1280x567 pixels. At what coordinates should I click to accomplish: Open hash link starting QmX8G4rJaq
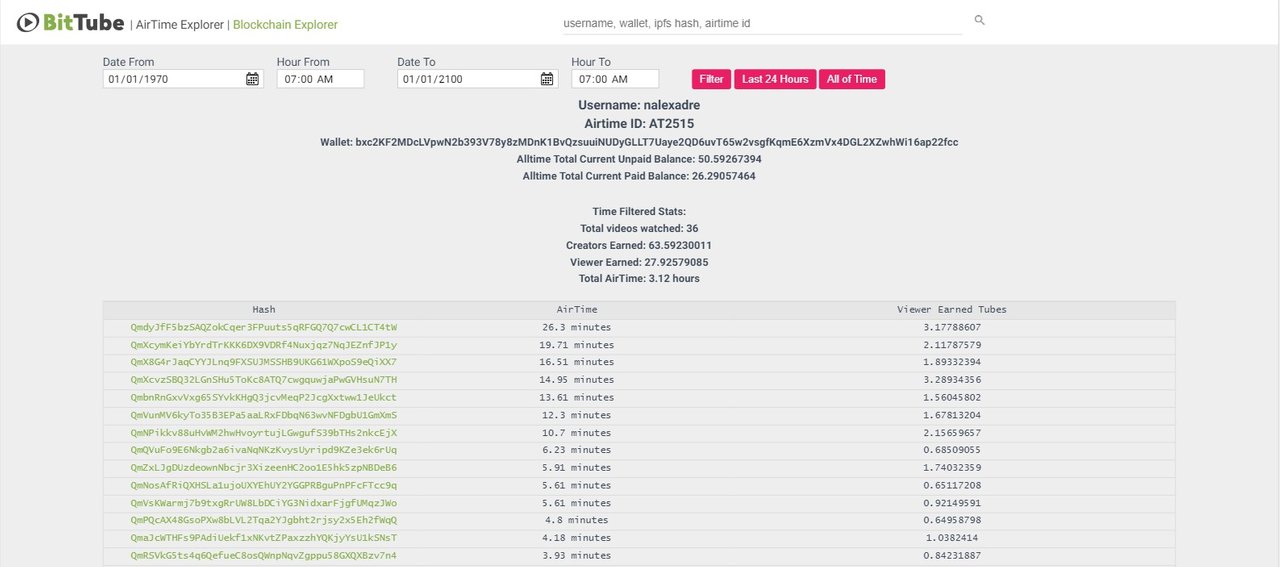pyautogui.click(x=263, y=362)
